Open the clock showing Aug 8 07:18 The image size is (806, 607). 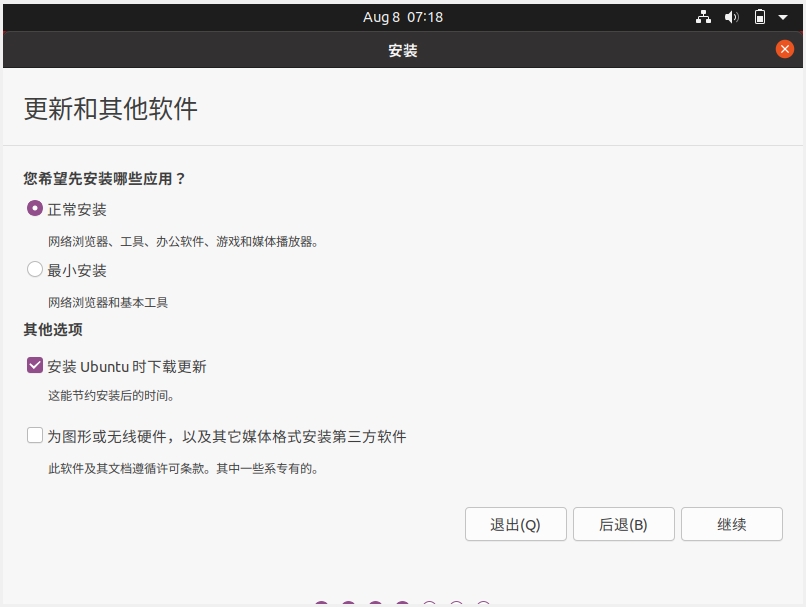pyautogui.click(x=402, y=17)
